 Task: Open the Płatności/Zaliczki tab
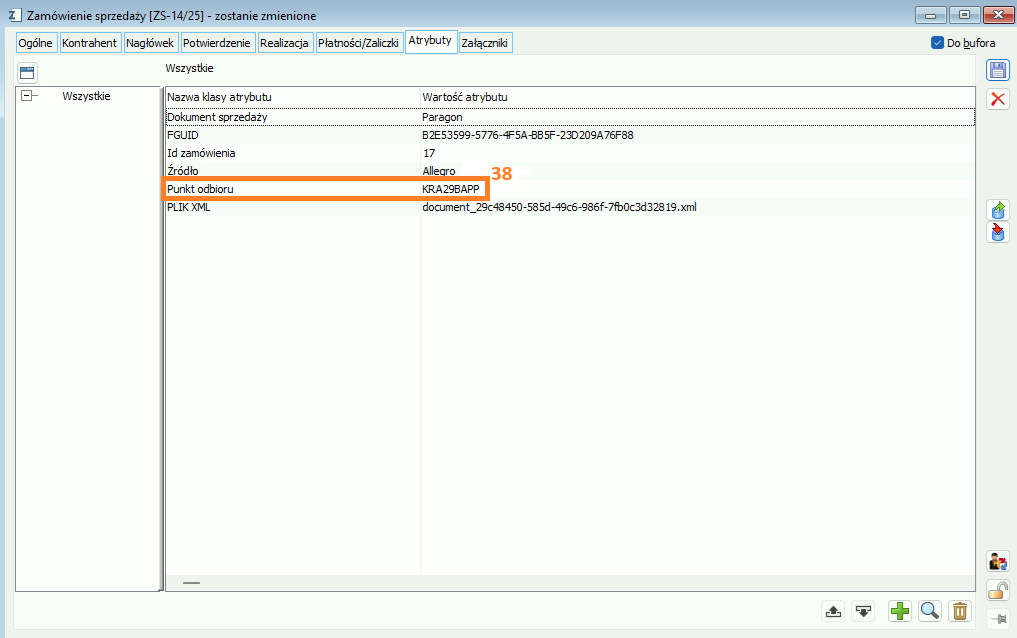(x=358, y=43)
